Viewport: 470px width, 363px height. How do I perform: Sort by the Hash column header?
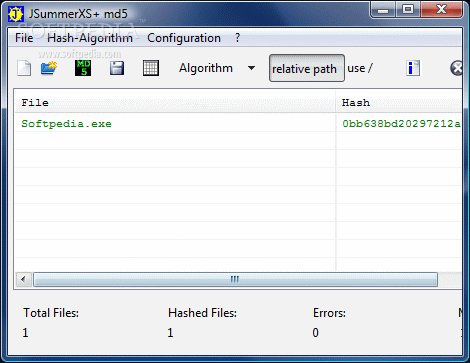(x=399, y=103)
